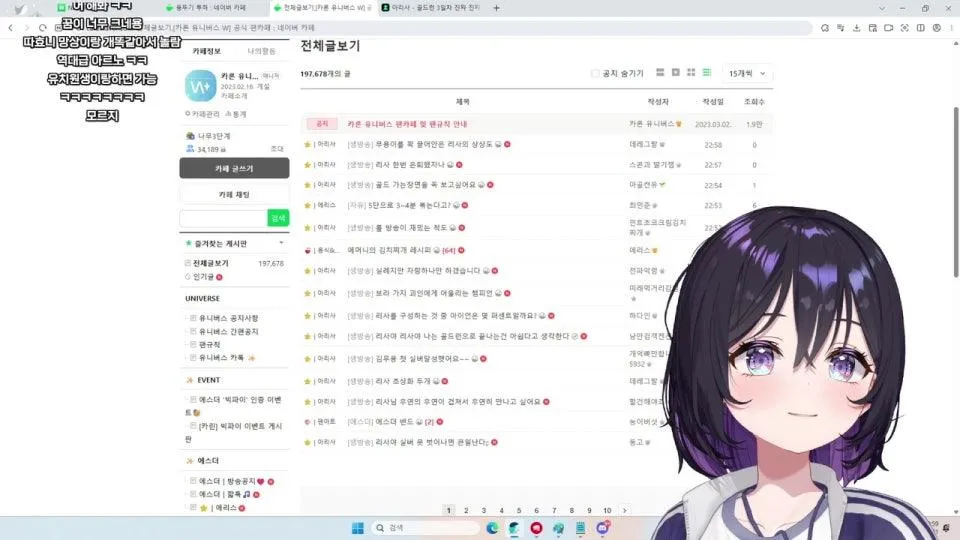
Task: Switch to the album grid view icon
Action: [x=691, y=73]
